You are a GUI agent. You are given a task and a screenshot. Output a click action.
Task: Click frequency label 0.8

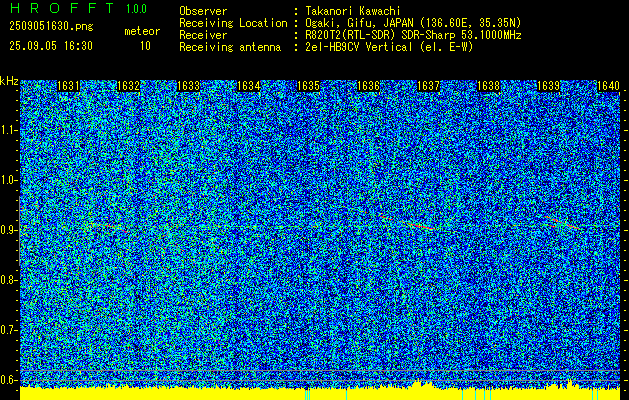coord(8,280)
